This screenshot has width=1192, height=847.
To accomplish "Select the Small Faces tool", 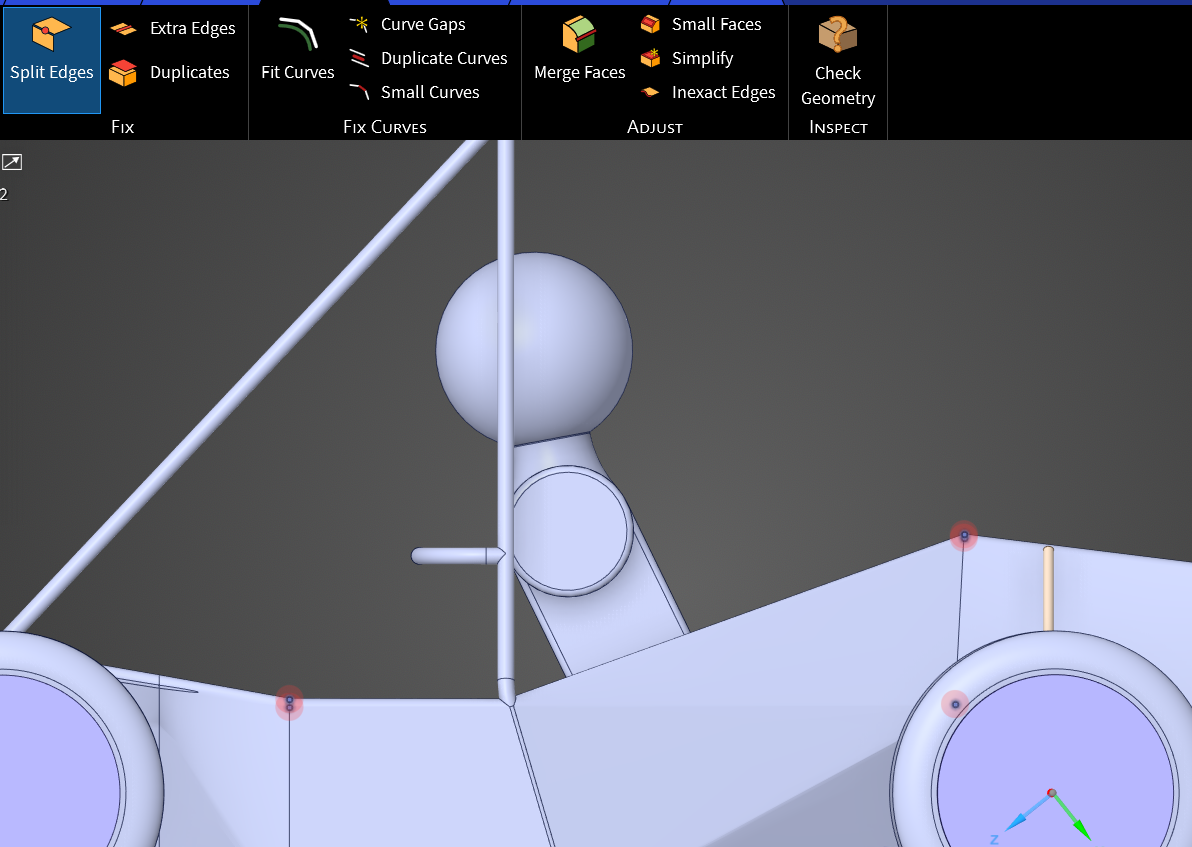I will tap(700, 24).
